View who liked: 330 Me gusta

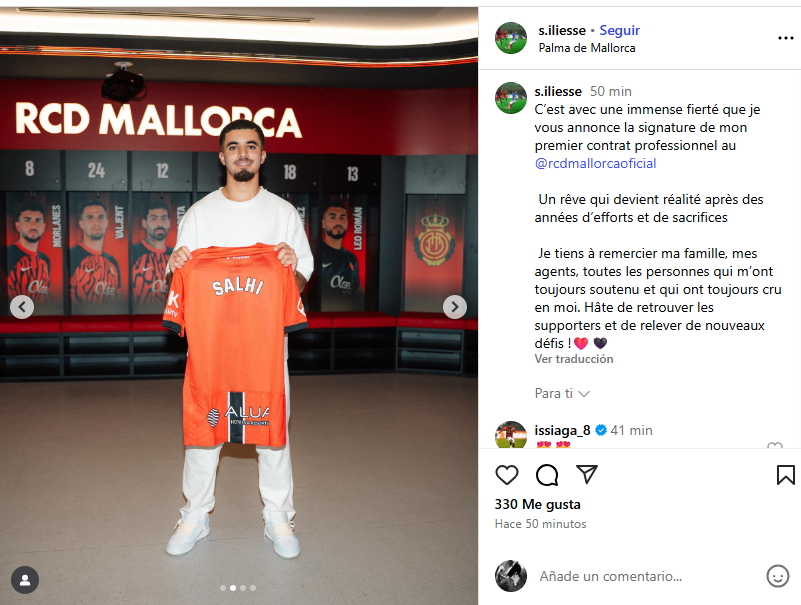coord(537,505)
